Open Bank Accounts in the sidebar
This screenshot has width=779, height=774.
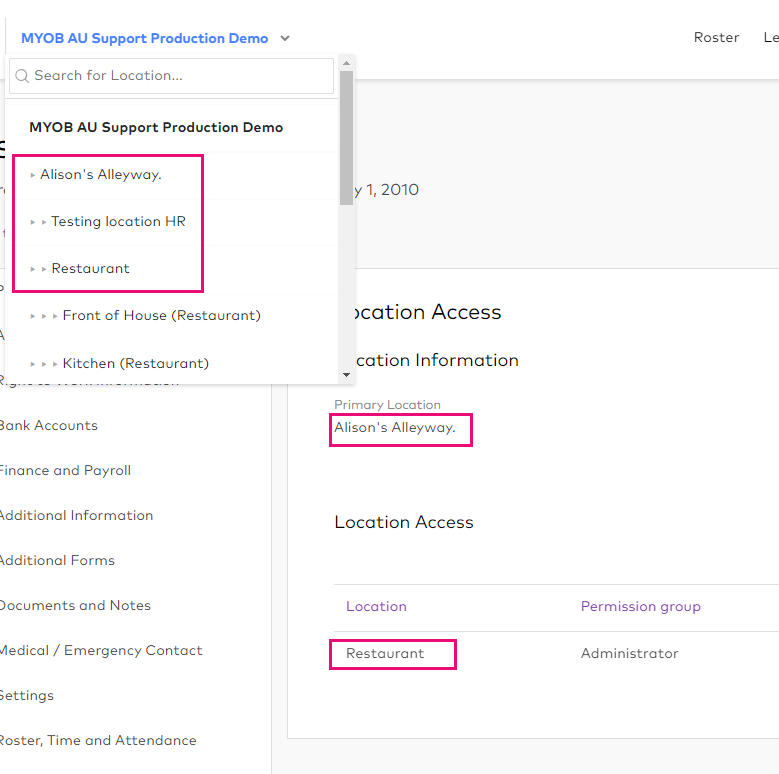(x=48, y=426)
